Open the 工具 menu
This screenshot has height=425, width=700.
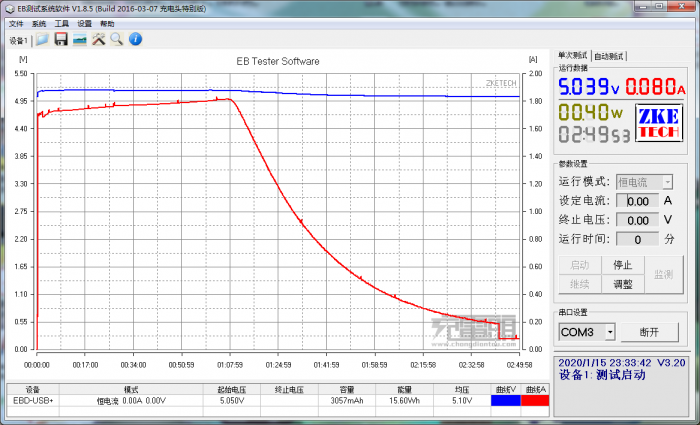click(62, 23)
